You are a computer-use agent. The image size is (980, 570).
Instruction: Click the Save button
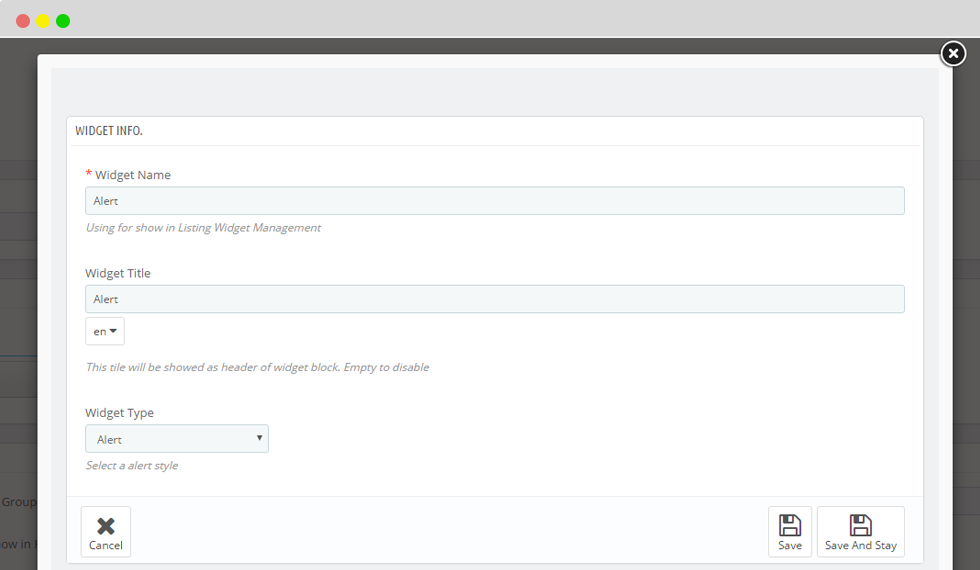pyautogui.click(x=790, y=532)
